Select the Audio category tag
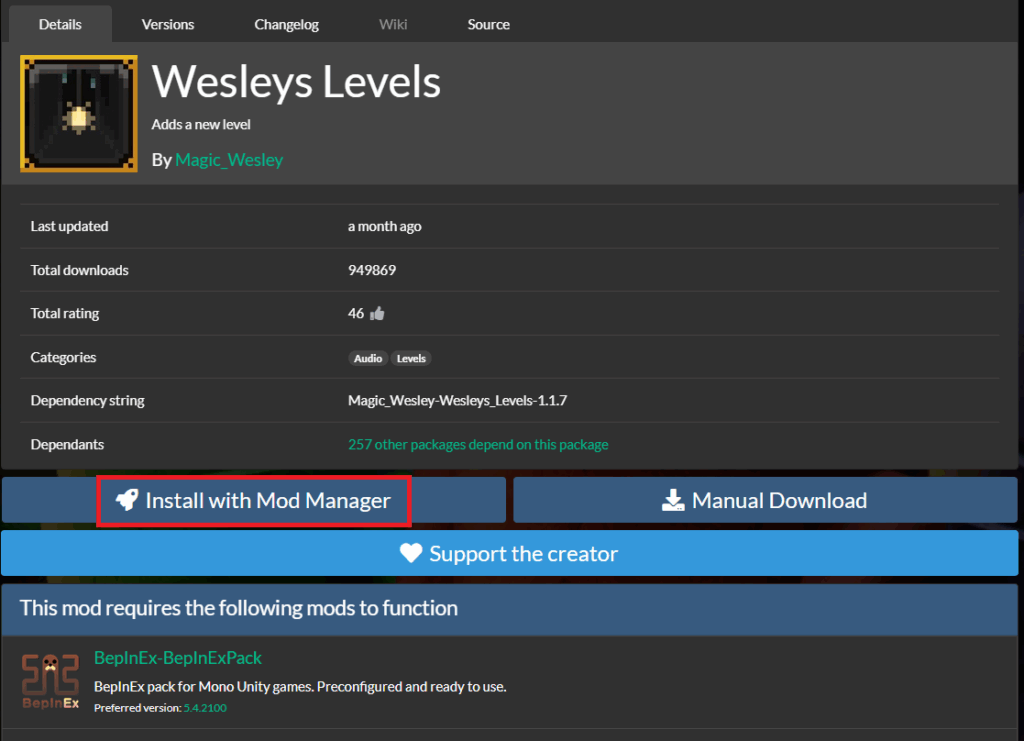The image size is (1024, 741). pyautogui.click(x=368, y=358)
